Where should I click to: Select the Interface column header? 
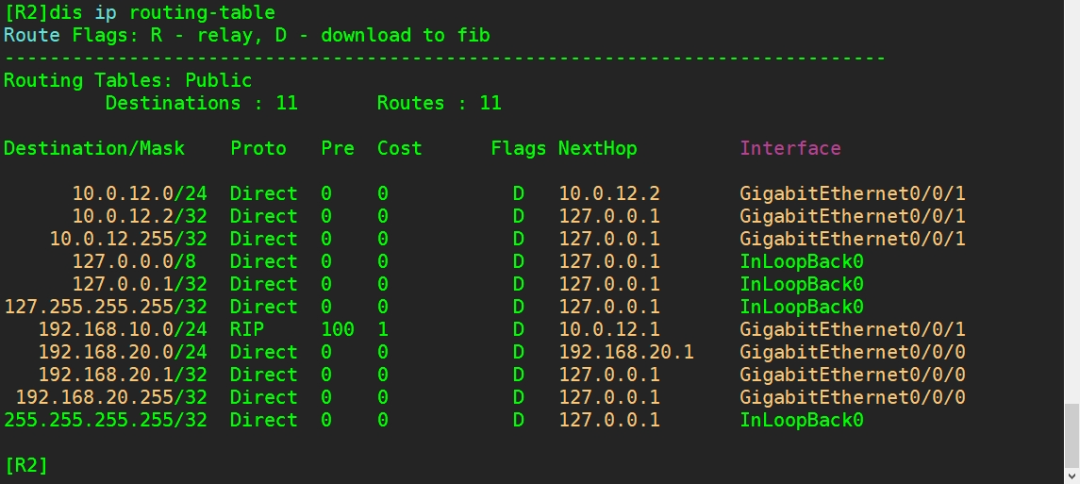point(790,148)
